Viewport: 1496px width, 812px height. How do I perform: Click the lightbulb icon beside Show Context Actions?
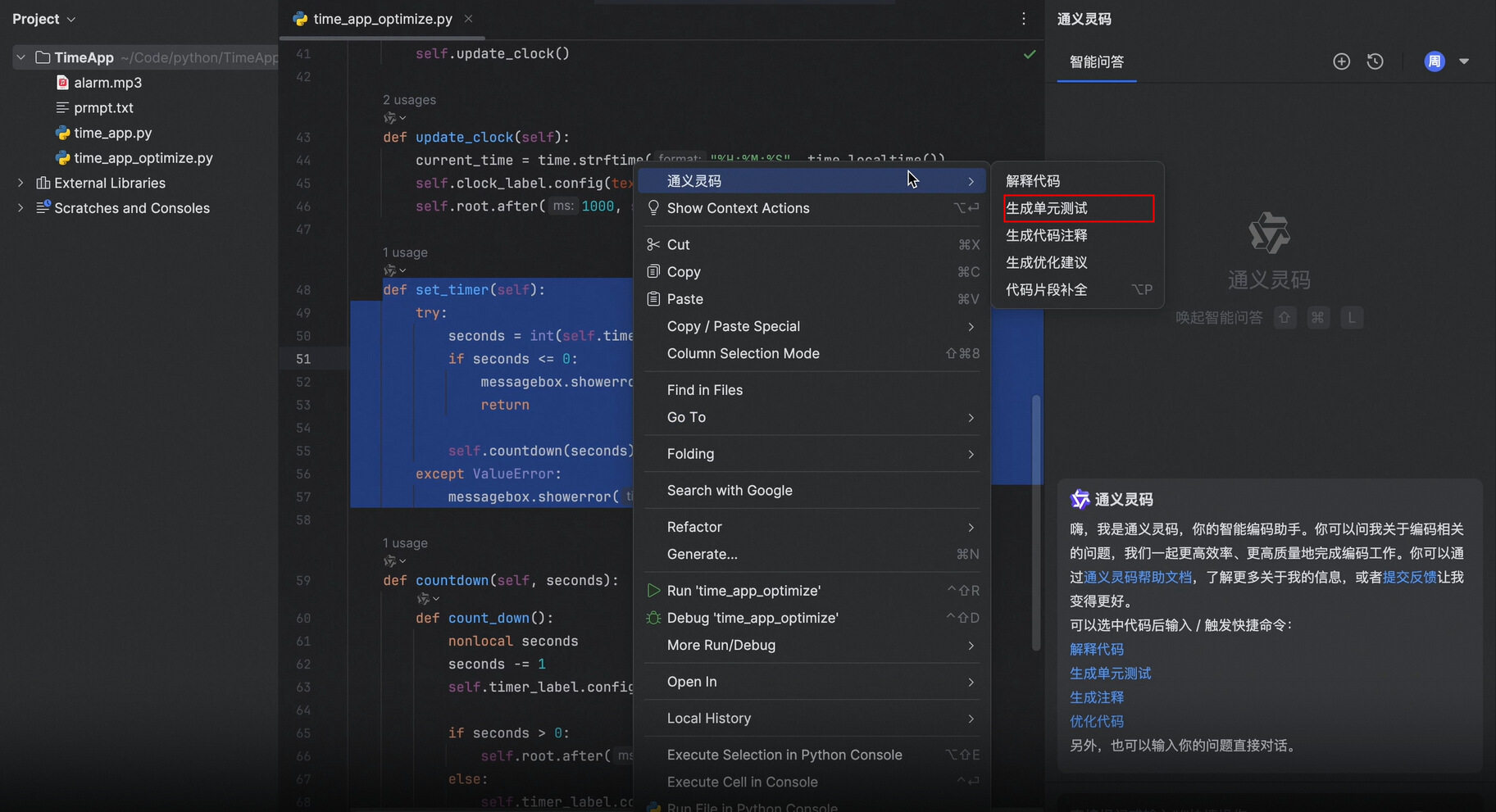tap(653, 207)
